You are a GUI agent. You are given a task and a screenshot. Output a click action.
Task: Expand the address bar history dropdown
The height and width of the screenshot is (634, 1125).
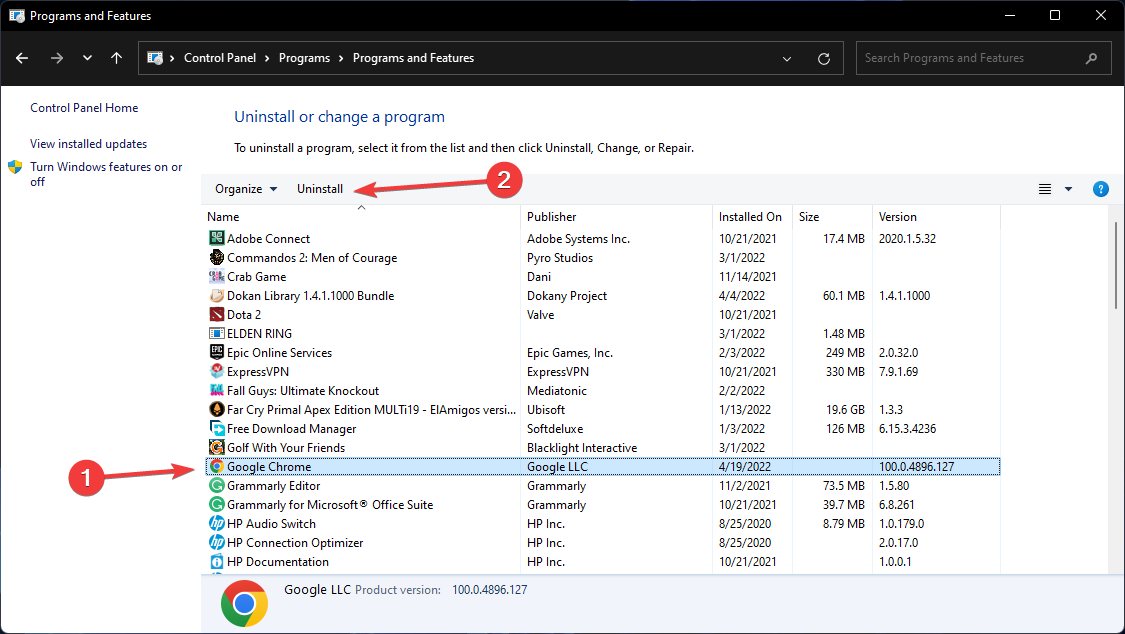coord(787,59)
